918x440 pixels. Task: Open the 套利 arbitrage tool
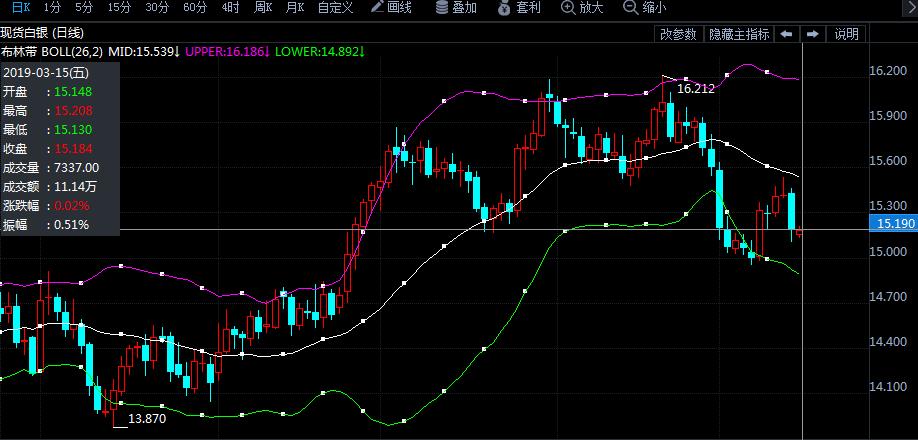(520, 8)
